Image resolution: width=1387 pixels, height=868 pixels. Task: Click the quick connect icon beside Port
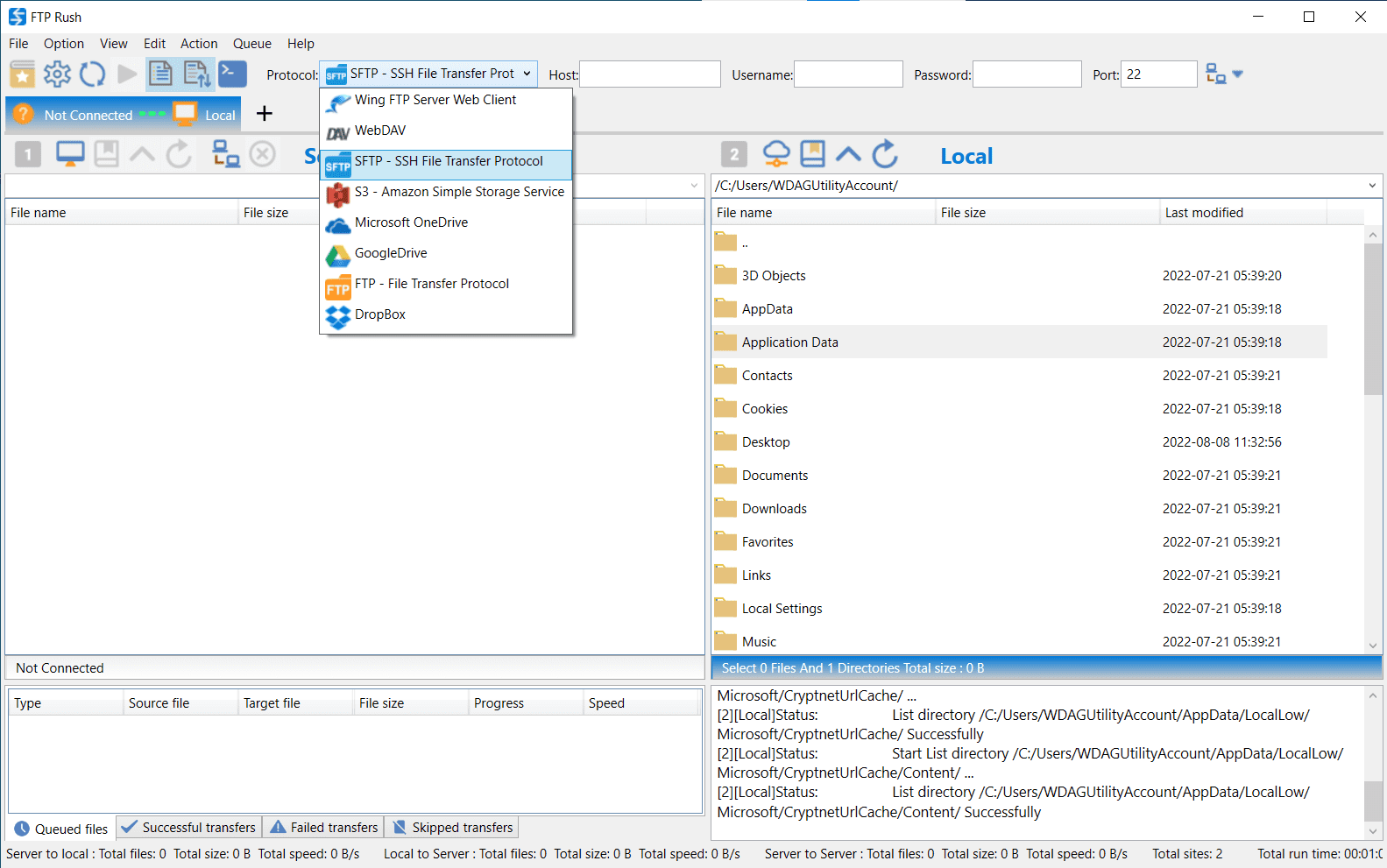1215,74
